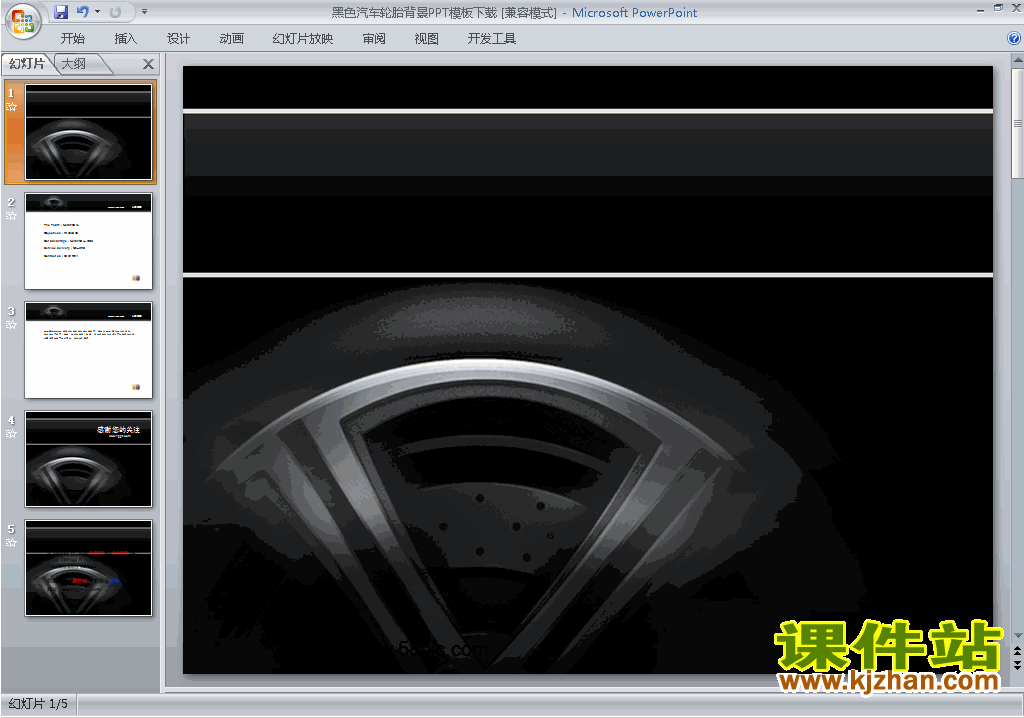Viewport: 1024px width, 718px height.
Task: Customize the Quick Access Toolbar dropdown
Action: click(144, 12)
